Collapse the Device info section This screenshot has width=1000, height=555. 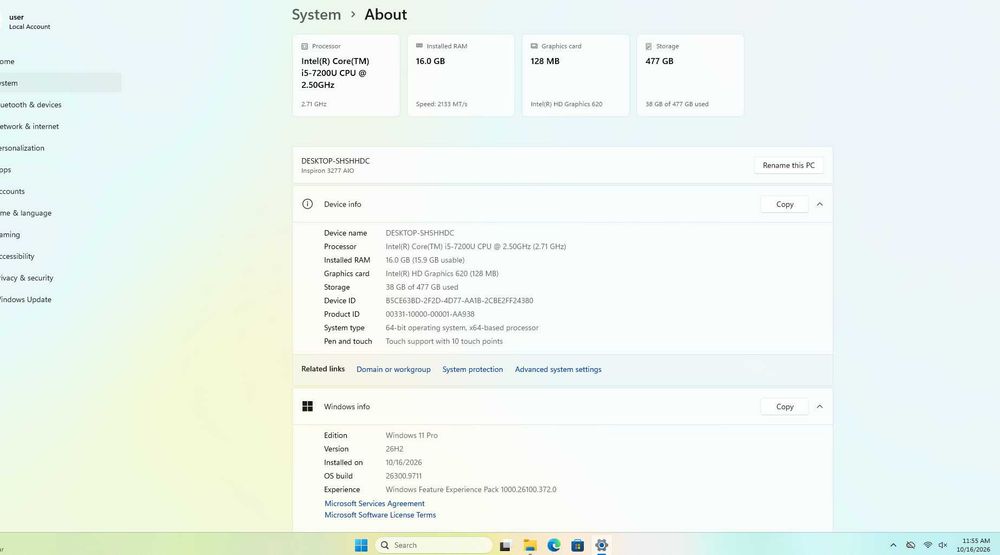(x=820, y=204)
